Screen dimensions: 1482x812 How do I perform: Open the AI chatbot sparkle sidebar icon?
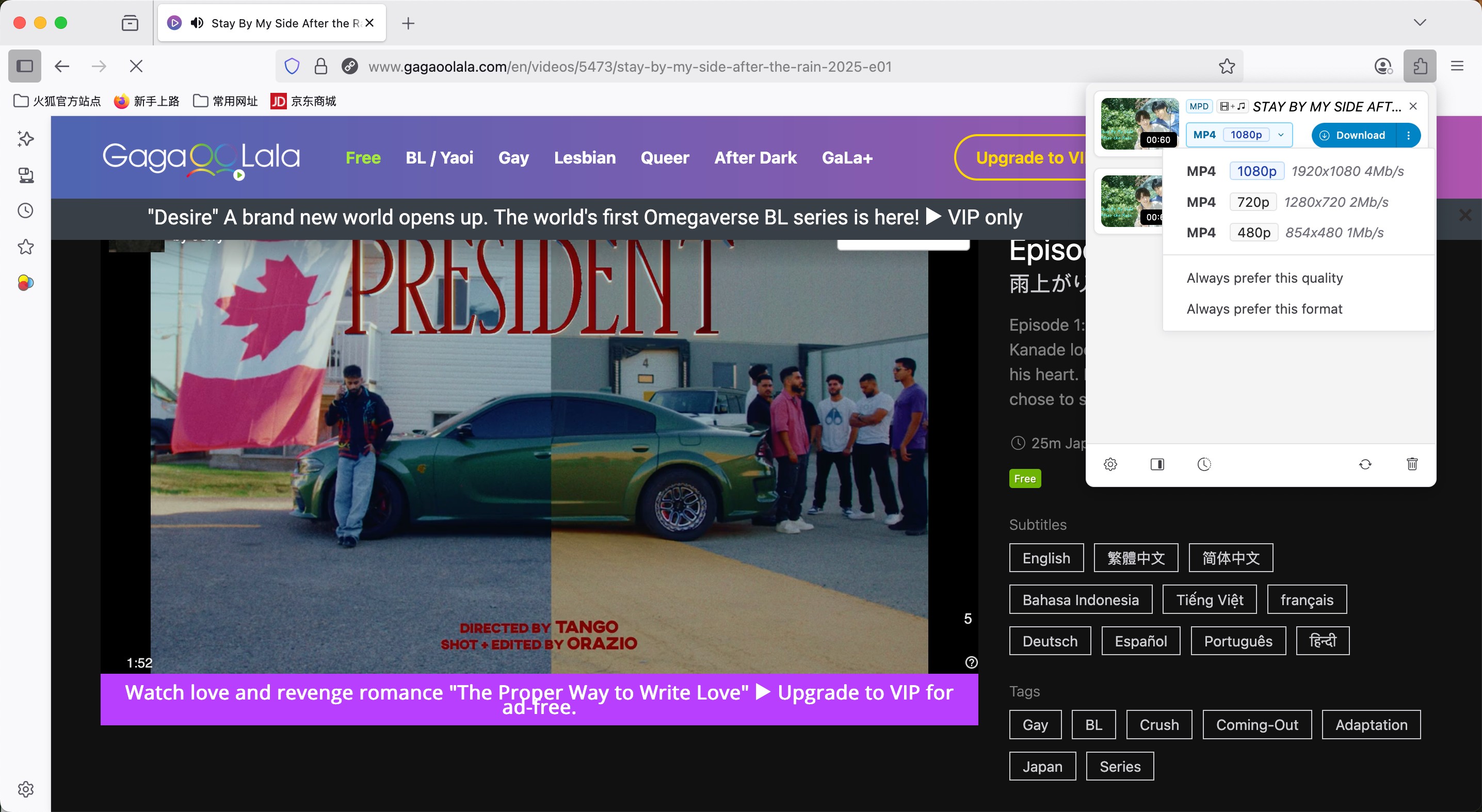[x=25, y=139]
